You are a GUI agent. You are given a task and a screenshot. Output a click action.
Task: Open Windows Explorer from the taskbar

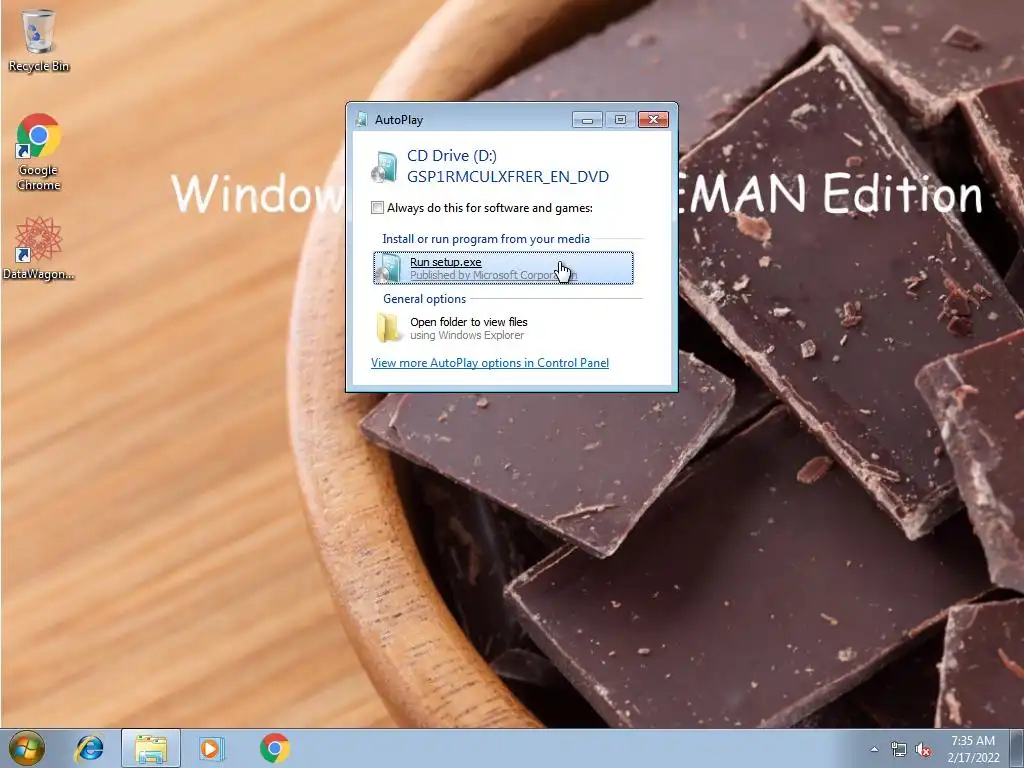(x=151, y=749)
